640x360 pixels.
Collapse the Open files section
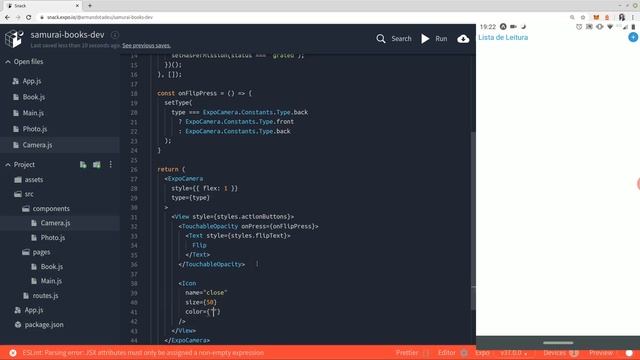click(x=8, y=62)
